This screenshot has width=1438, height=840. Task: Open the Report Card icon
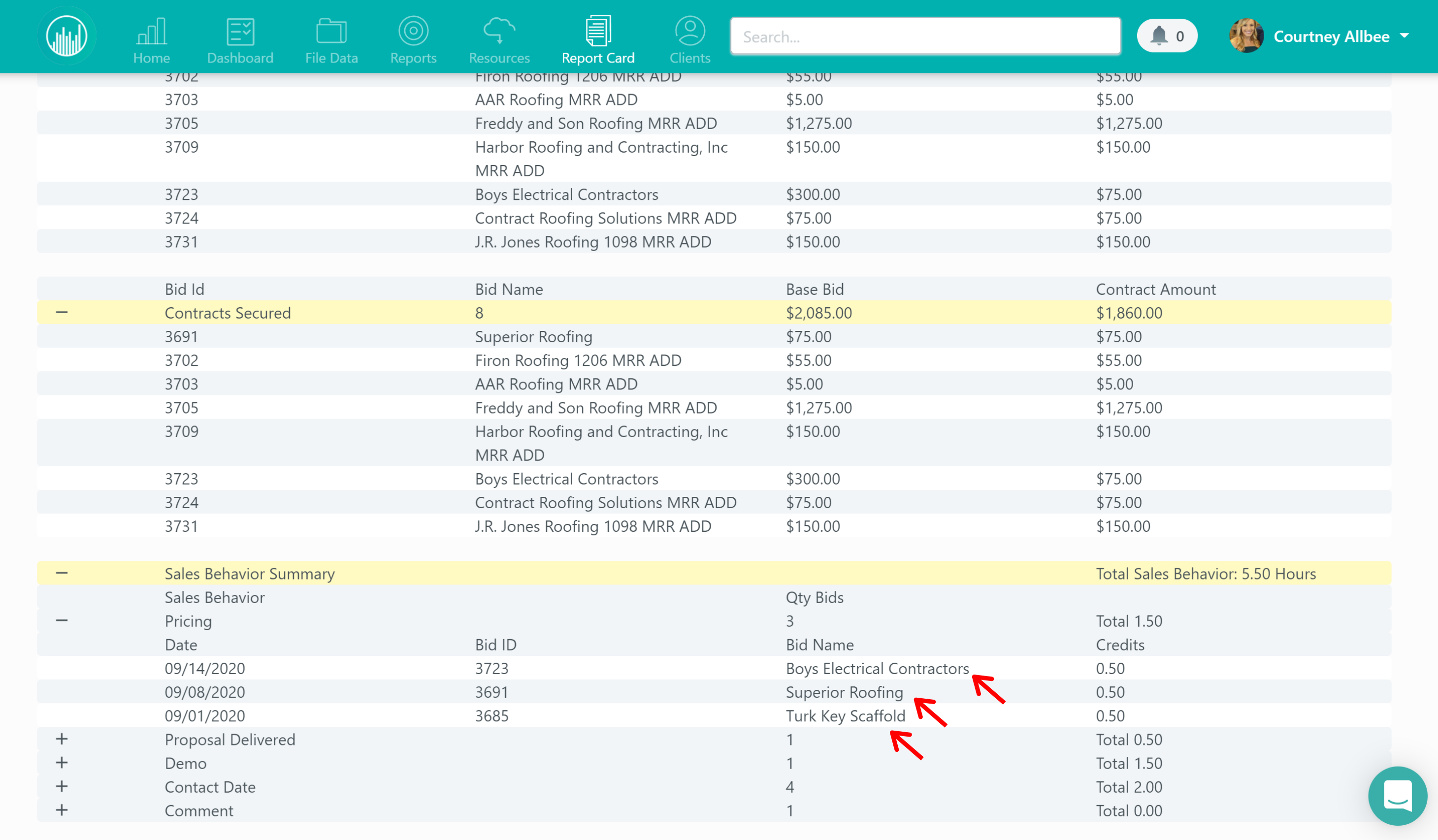click(598, 31)
